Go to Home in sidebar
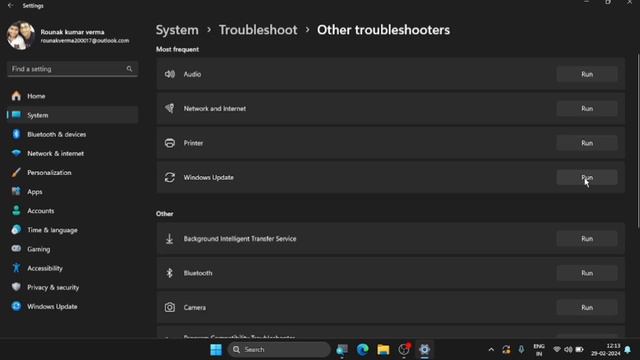 click(72, 96)
